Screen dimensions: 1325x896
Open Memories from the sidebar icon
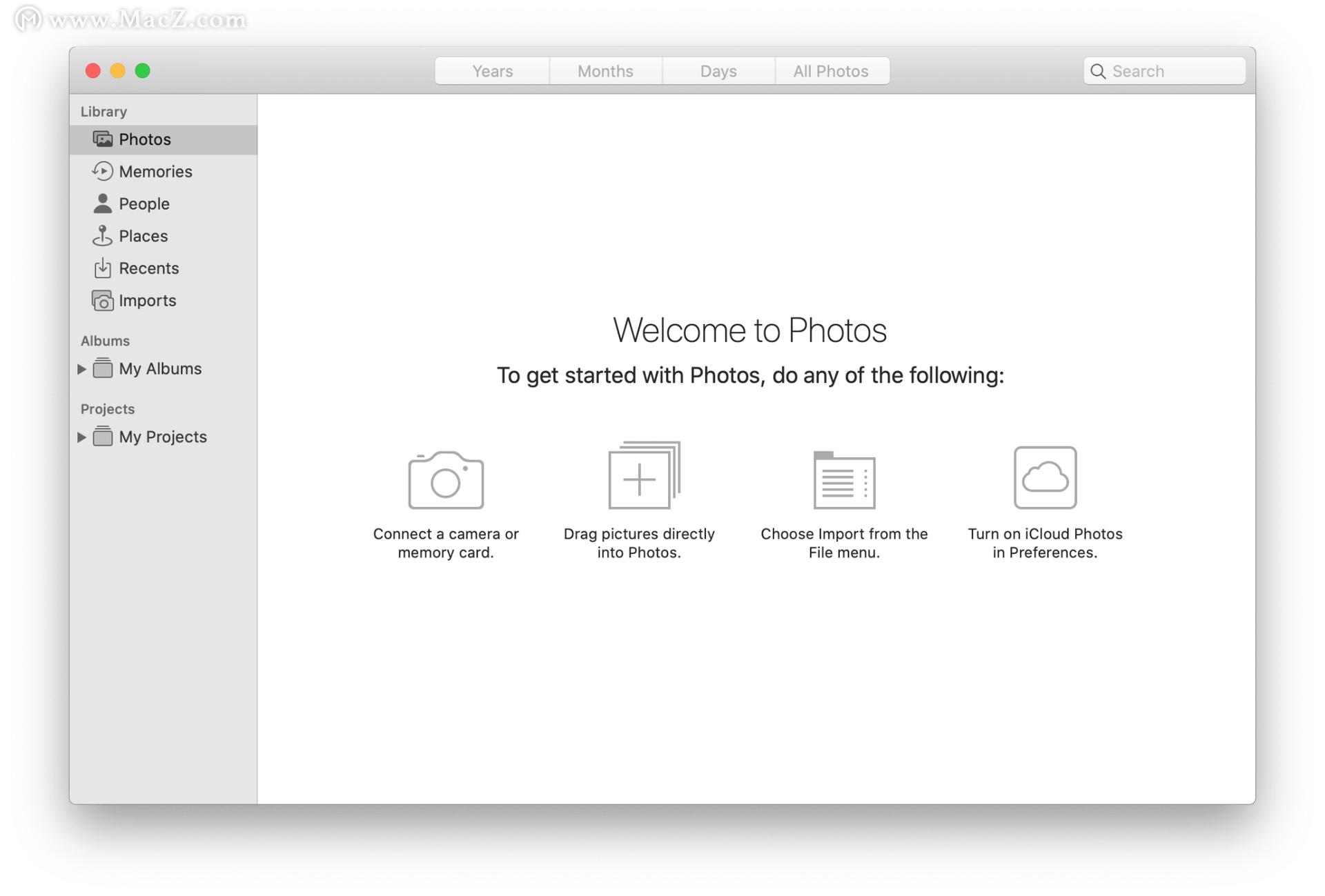coord(103,171)
